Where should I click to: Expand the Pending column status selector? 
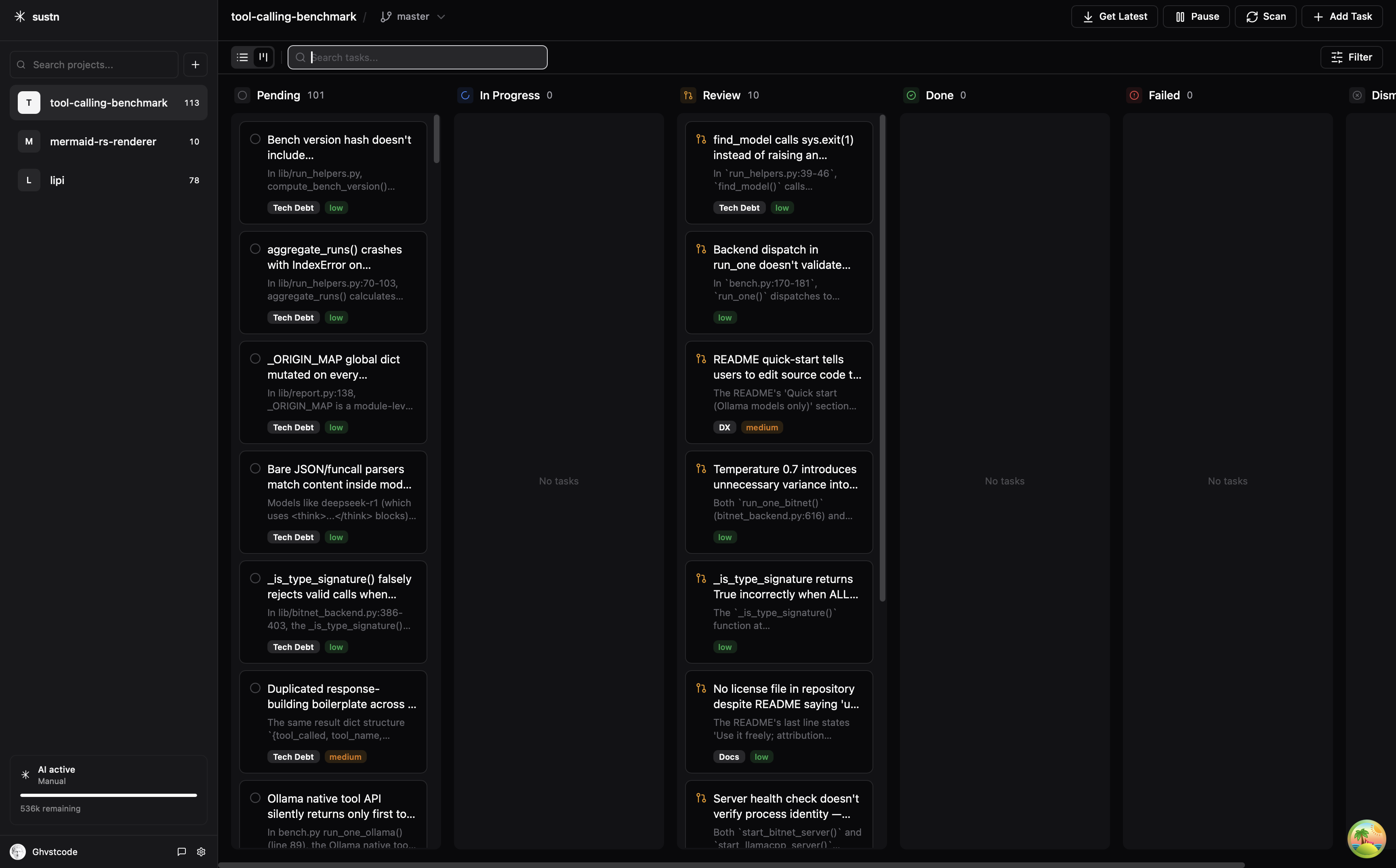pos(242,95)
